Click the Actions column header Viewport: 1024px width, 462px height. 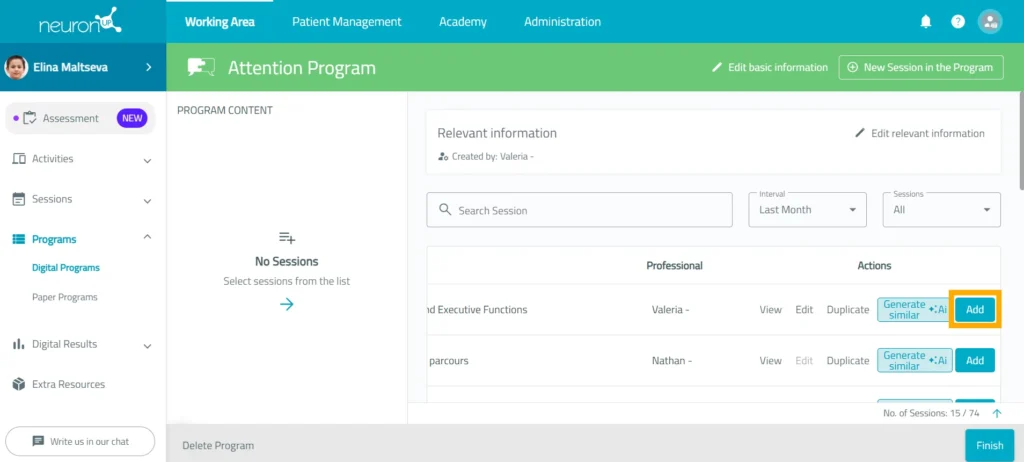coord(874,266)
